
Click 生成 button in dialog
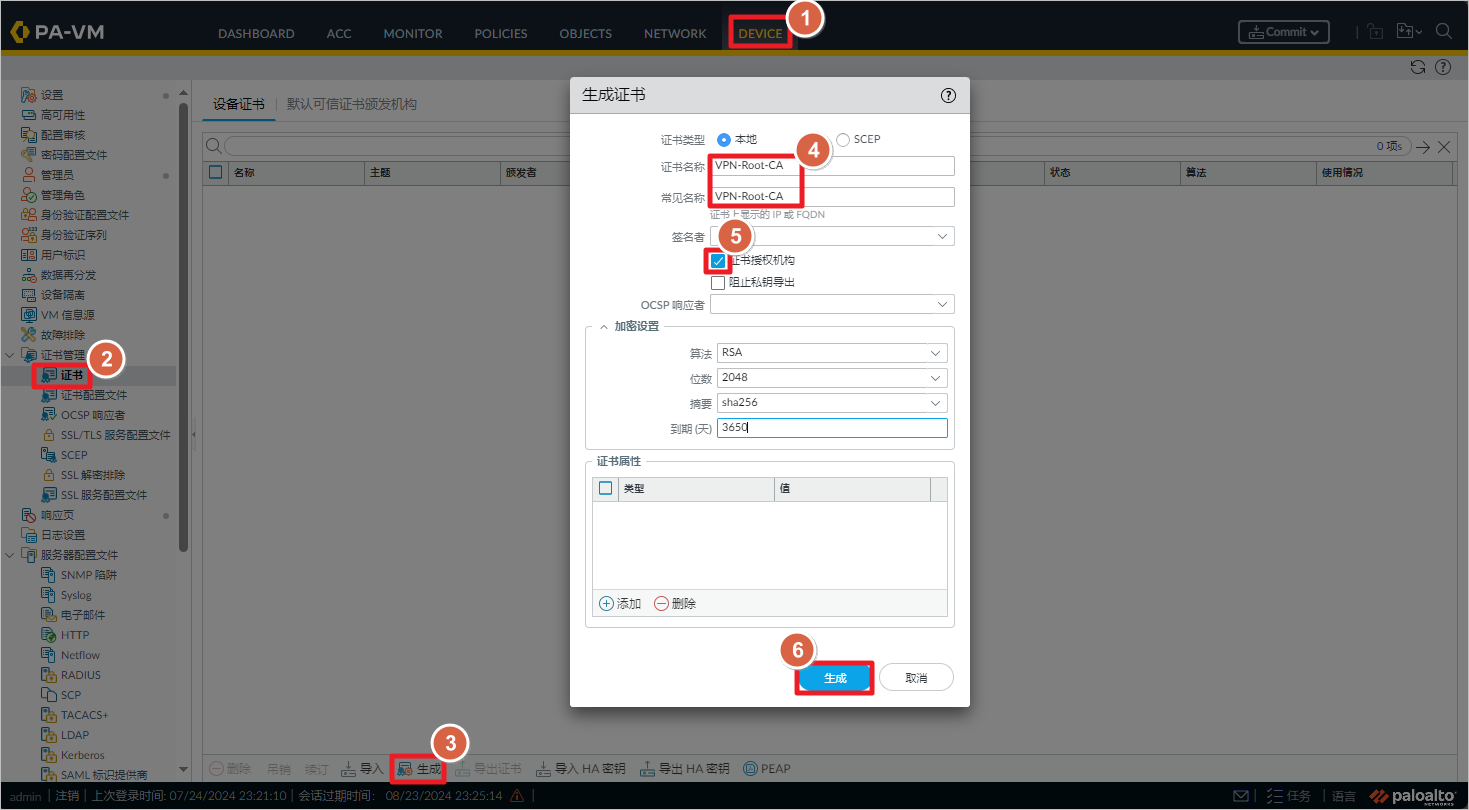coord(835,678)
